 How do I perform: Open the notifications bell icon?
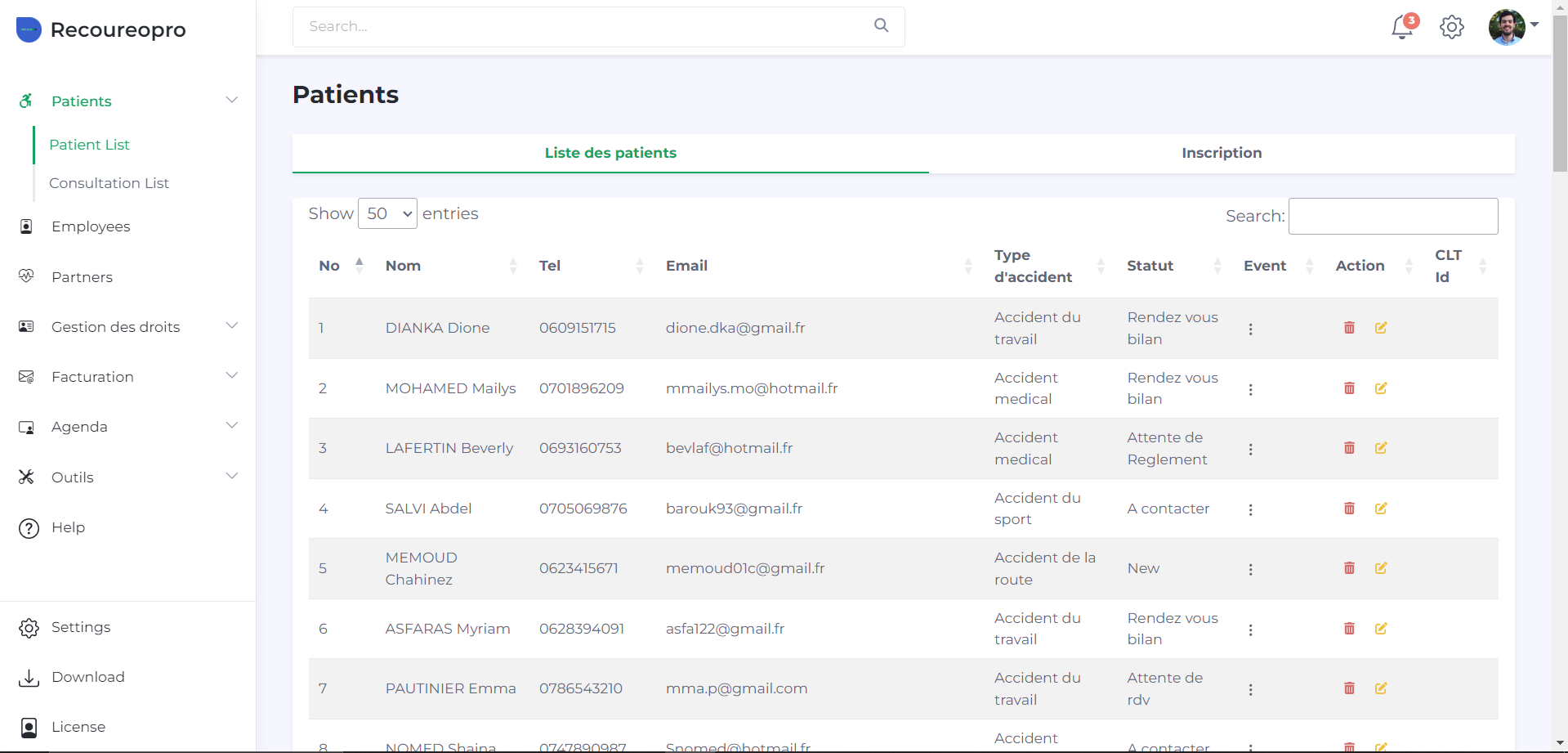click(1402, 27)
